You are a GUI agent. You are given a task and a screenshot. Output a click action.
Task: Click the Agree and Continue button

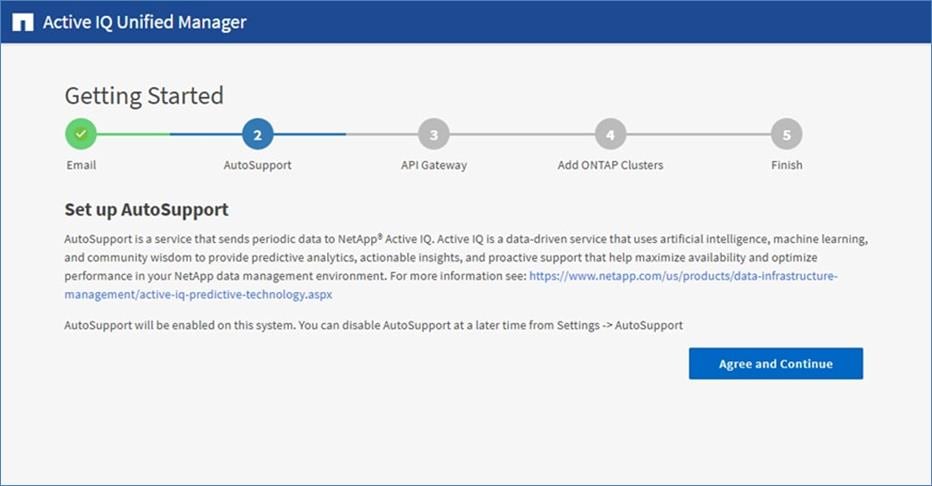click(776, 364)
